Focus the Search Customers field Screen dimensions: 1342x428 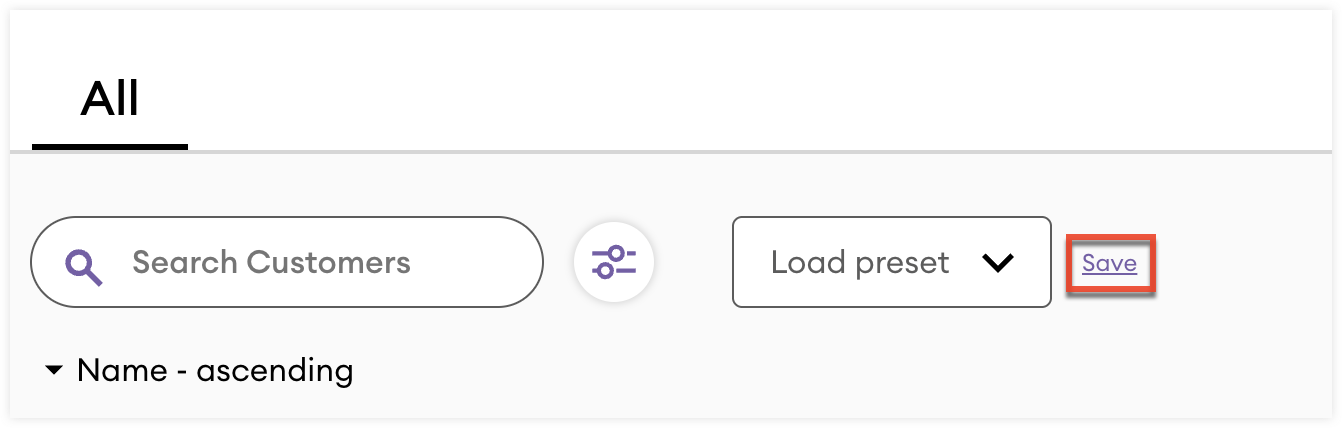pos(300,263)
